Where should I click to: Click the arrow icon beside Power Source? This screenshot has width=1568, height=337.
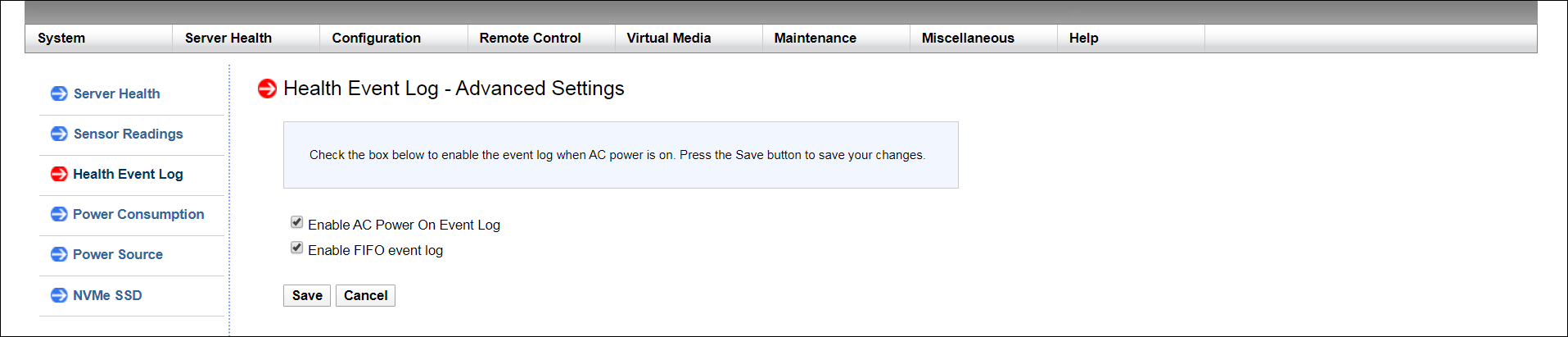pyautogui.click(x=59, y=254)
